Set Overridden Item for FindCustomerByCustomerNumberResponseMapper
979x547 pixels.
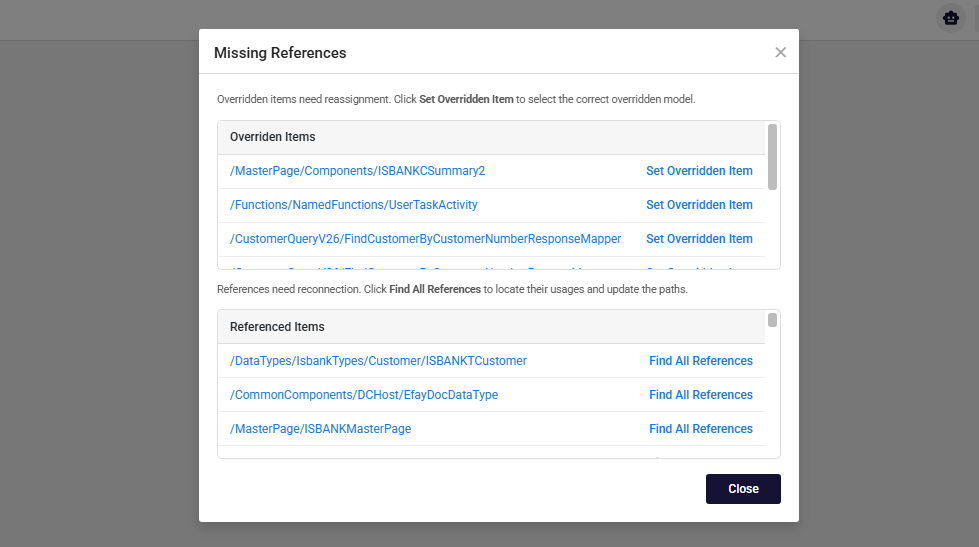pos(699,239)
